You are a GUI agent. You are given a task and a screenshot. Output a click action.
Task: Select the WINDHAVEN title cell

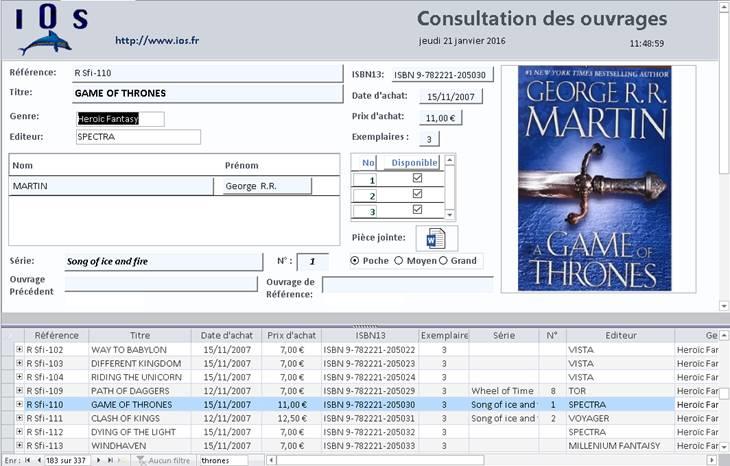(140, 446)
